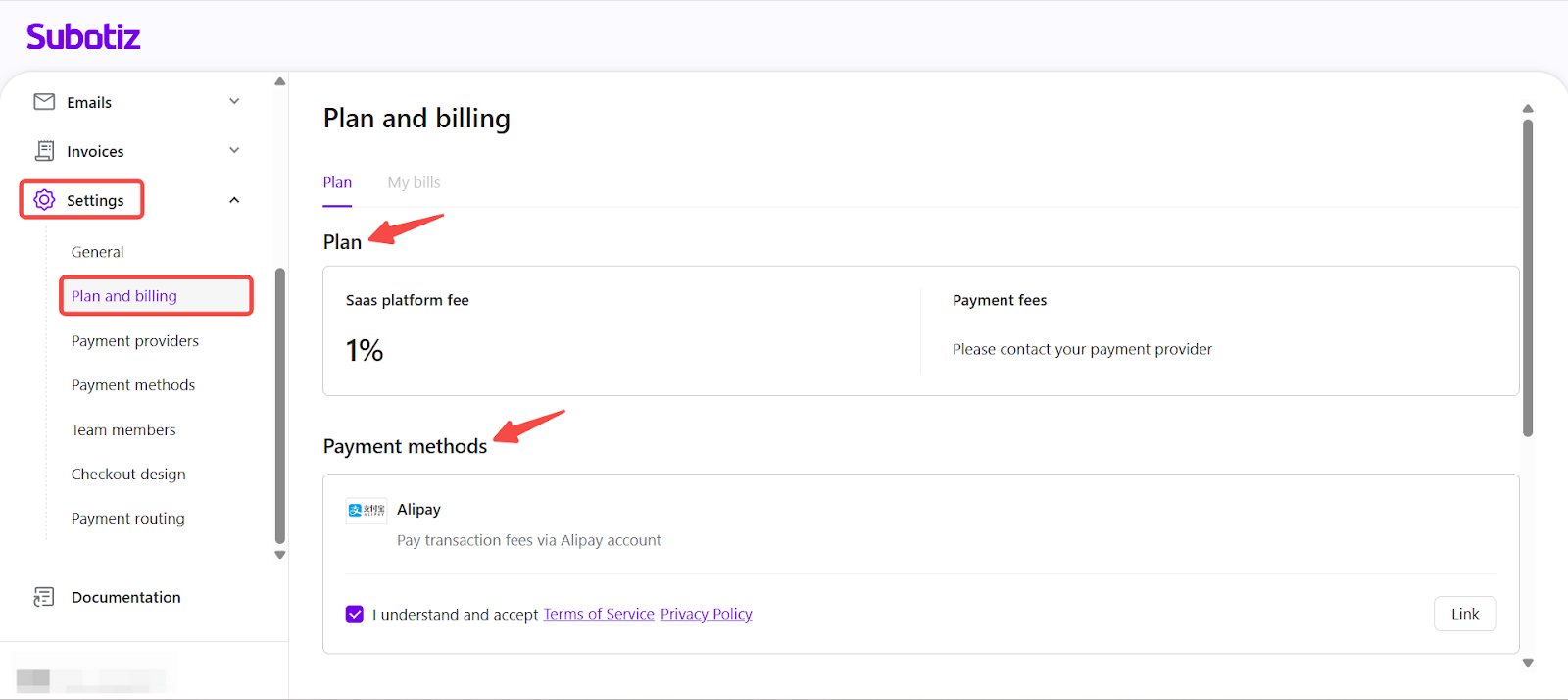Expand the Emails menu chevron
Viewport: 1568px width, 700px height.
(x=234, y=102)
